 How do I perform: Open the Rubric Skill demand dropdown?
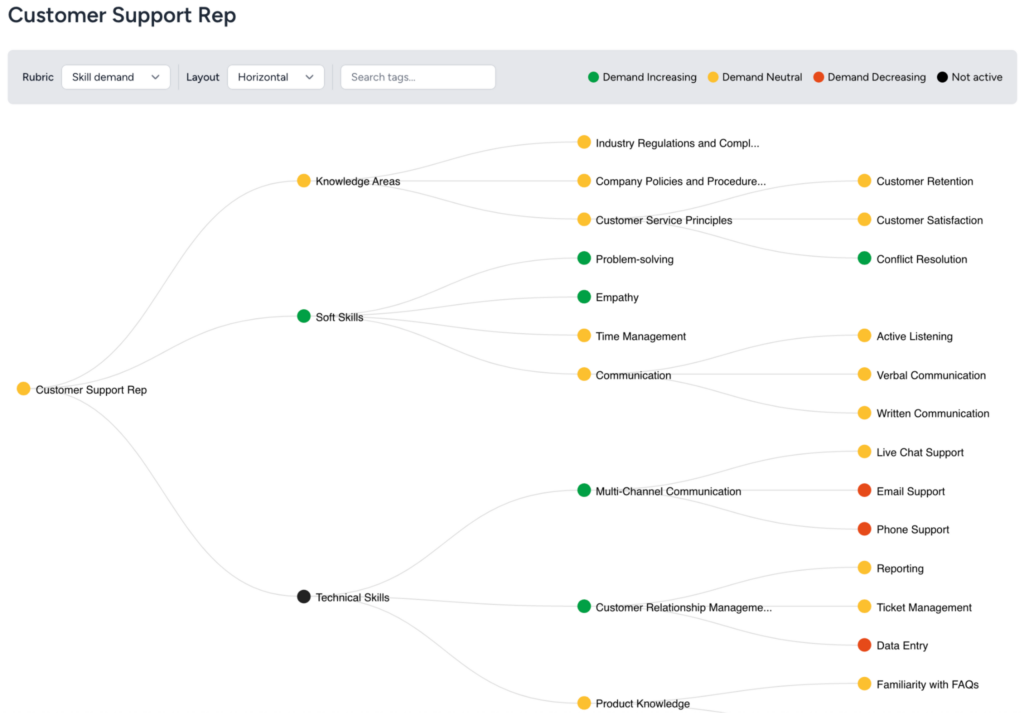coord(116,77)
